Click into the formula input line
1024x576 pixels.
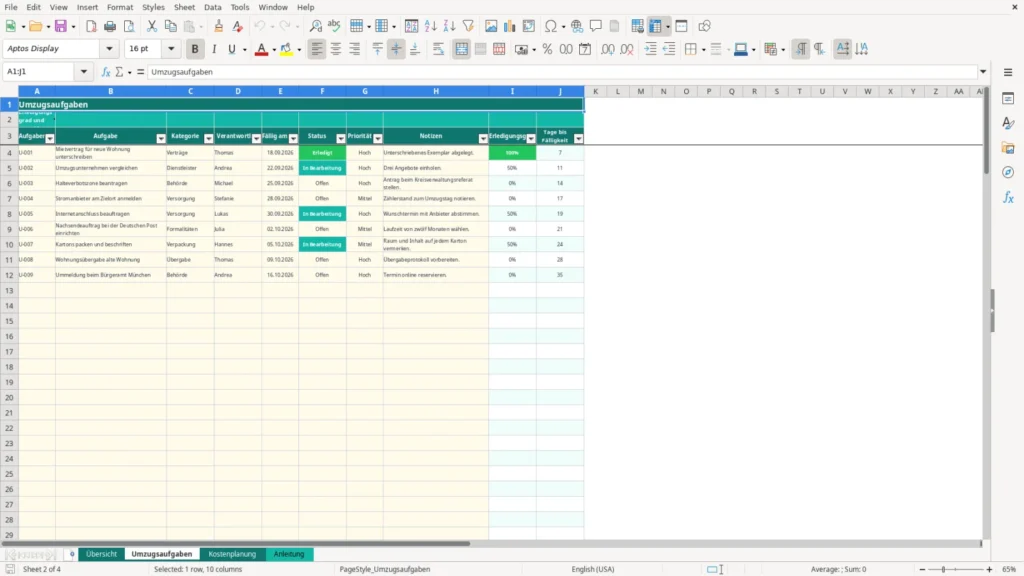pos(562,72)
